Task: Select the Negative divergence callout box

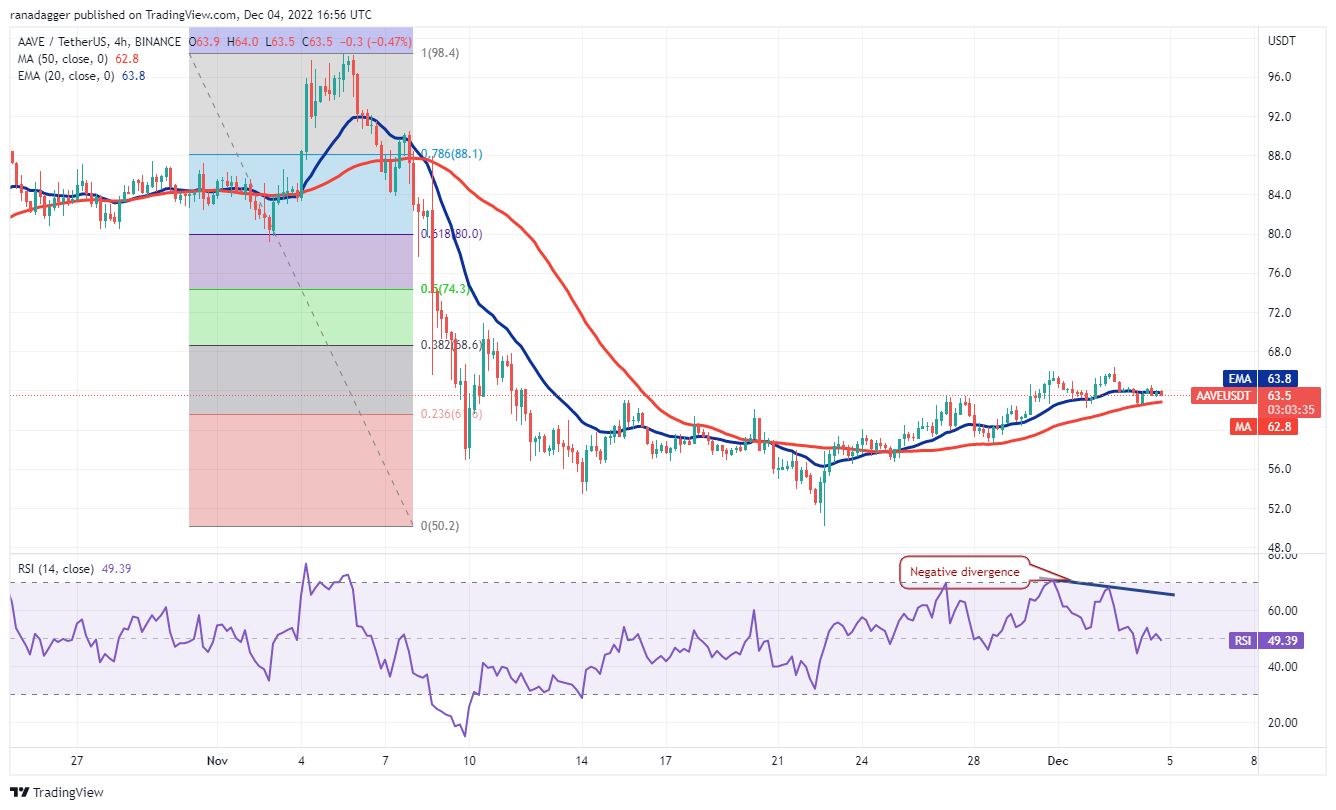Action: 964,572
